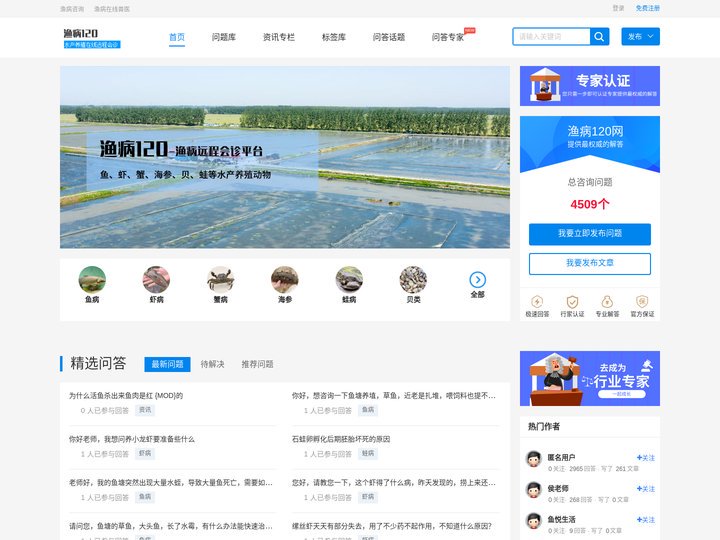Switch to the 推荐问题 tab

pyautogui.click(x=257, y=364)
